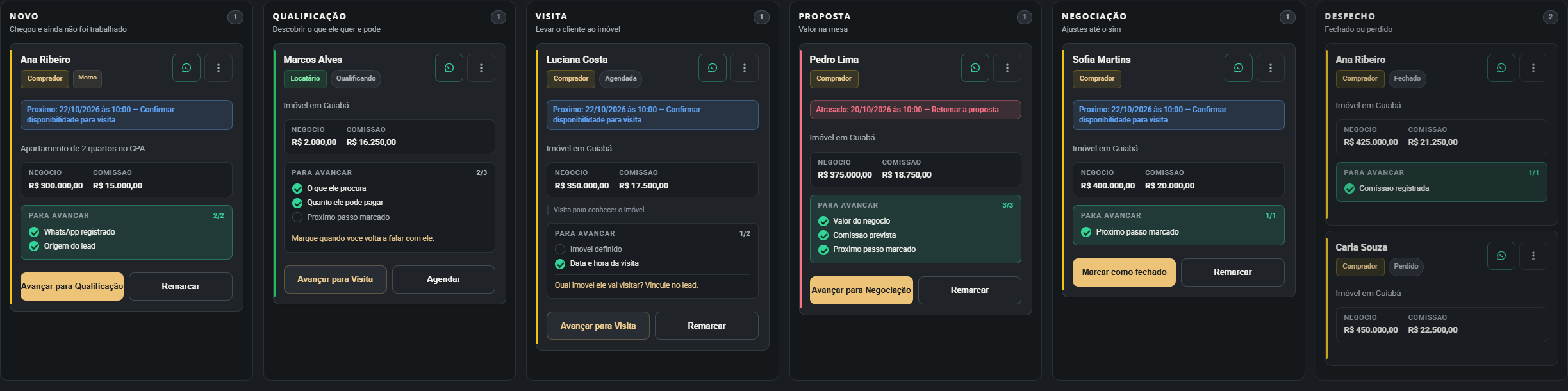Click the Perdido status tag
Viewport: 1568px width, 391px height.
tap(1406, 267)
